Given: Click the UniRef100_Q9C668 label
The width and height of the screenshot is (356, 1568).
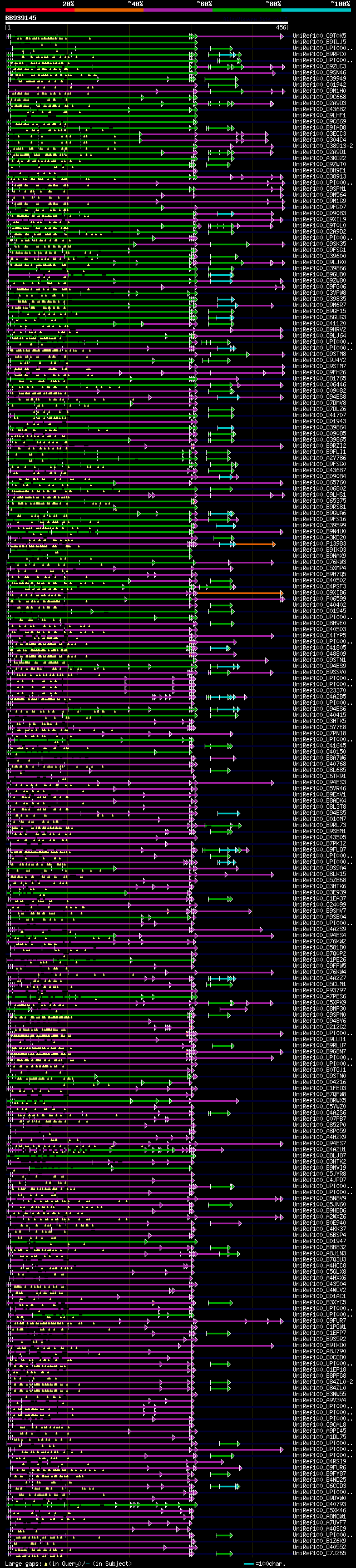Looking at the screenshot, I should click(x=319, y=97).
